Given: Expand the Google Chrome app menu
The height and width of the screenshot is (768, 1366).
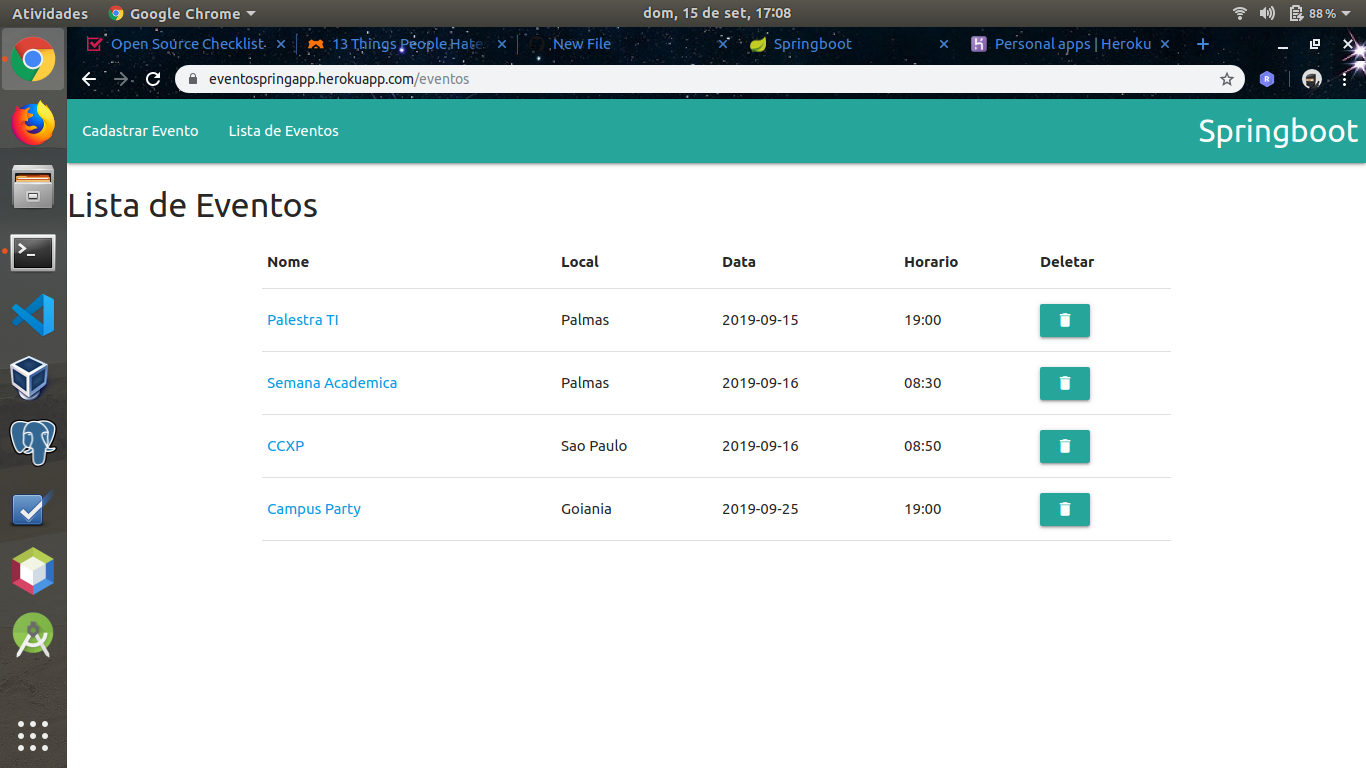Looking at the screenshot, I should coord(182,13).
